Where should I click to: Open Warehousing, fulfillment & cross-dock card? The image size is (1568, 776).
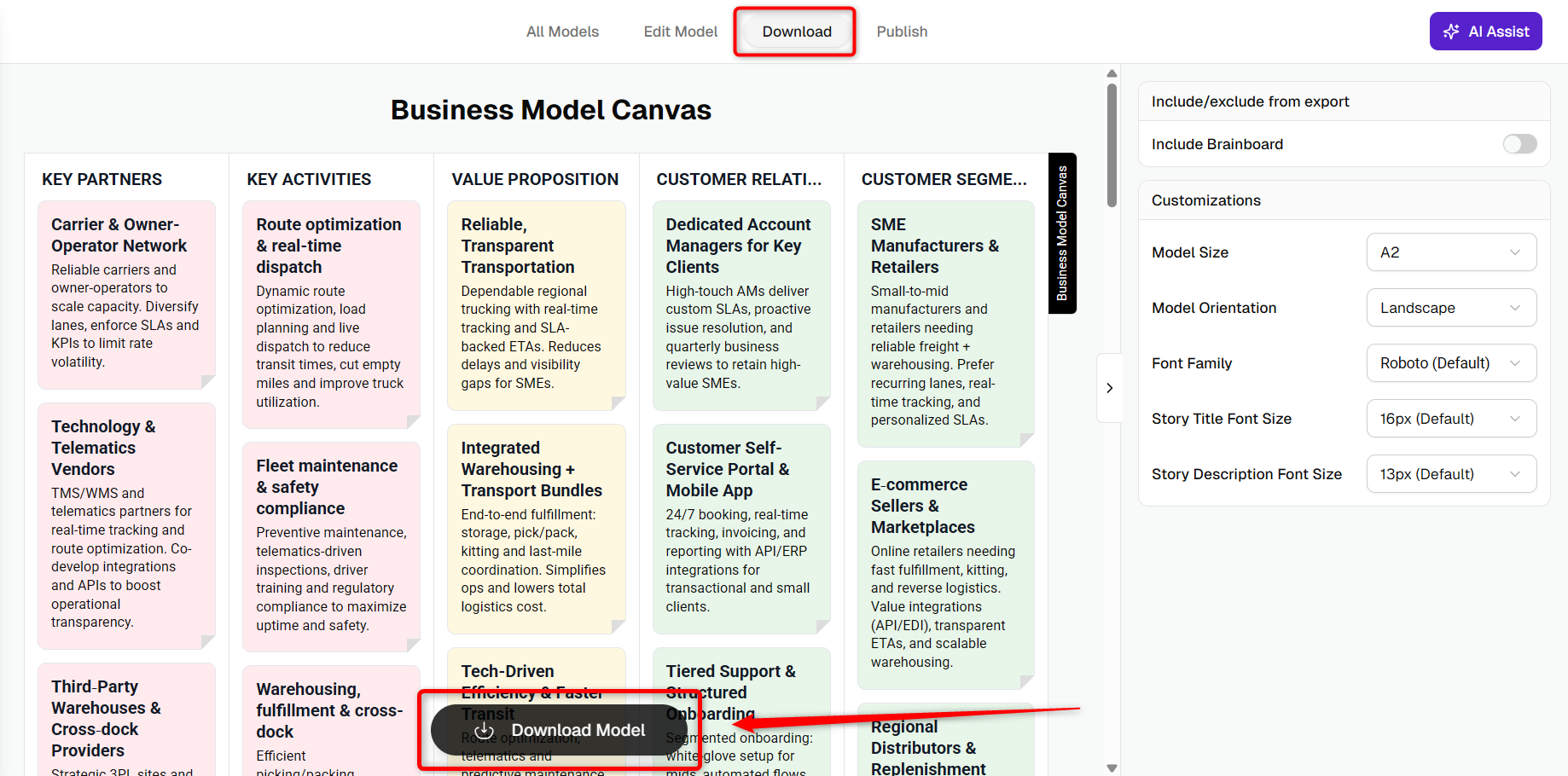point(331,721)
